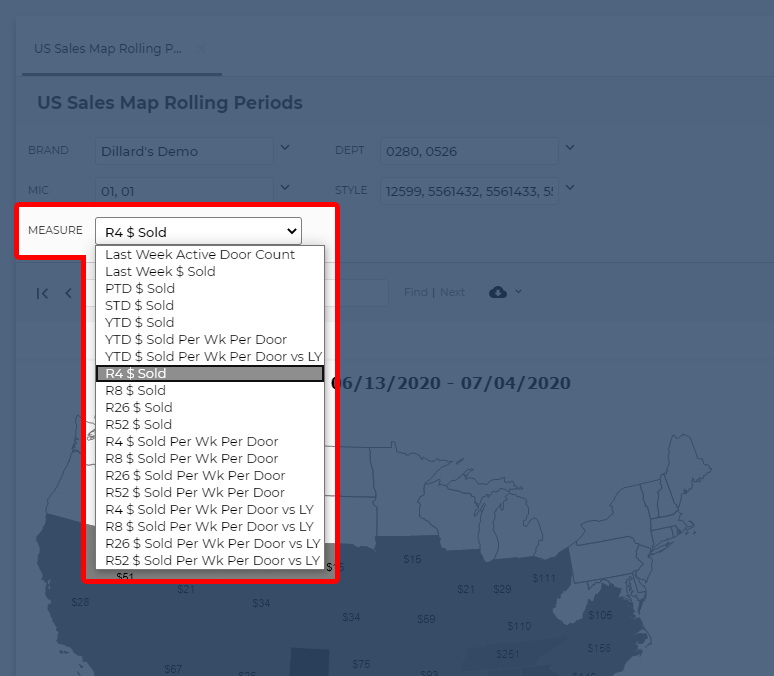Image resolution: width=774 pixels, height=676 pixels.
Task: Close the US Sales Map Rolling tab
Action: point(200,48)
